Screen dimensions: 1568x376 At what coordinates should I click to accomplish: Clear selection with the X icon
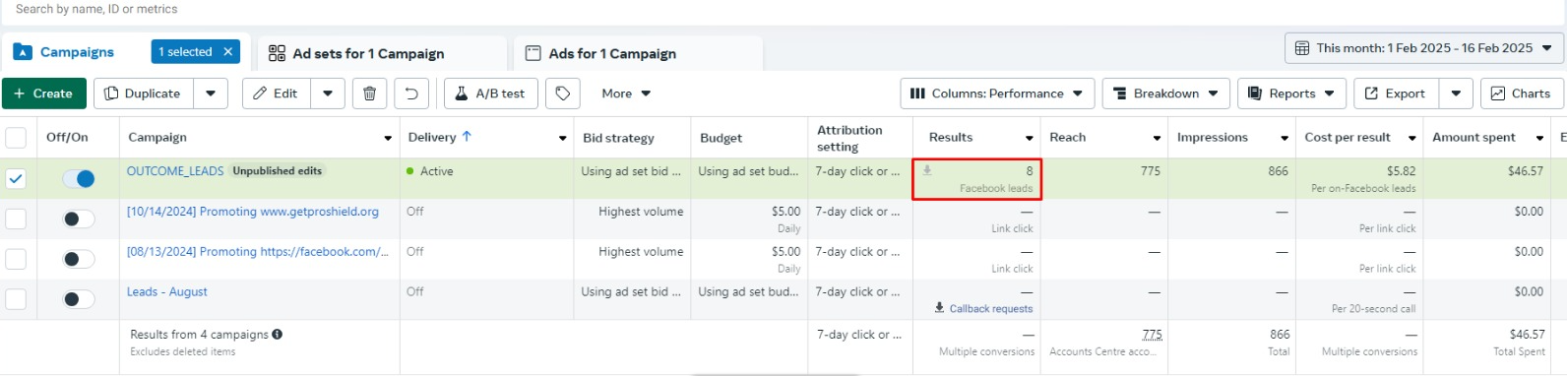pos(228,52)
